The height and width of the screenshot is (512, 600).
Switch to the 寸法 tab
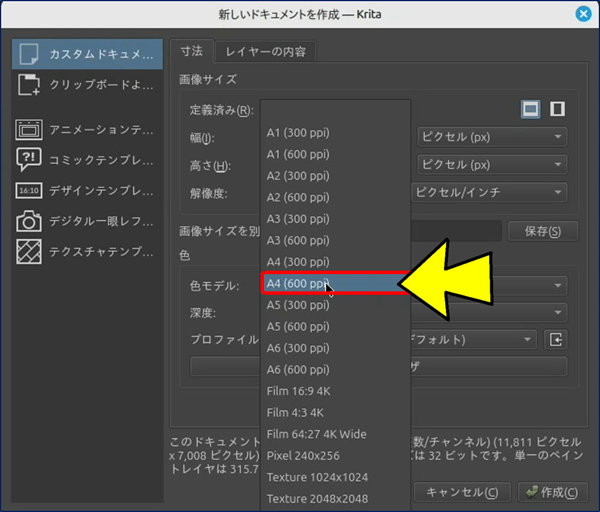pos(191,51)
